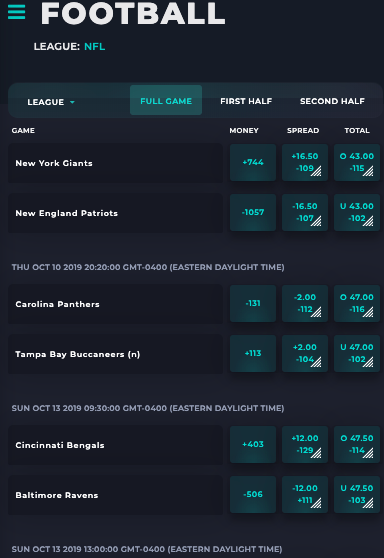Pick Buccaneers spread +2.00
This screenshot has width=384, height=558.
305,353
